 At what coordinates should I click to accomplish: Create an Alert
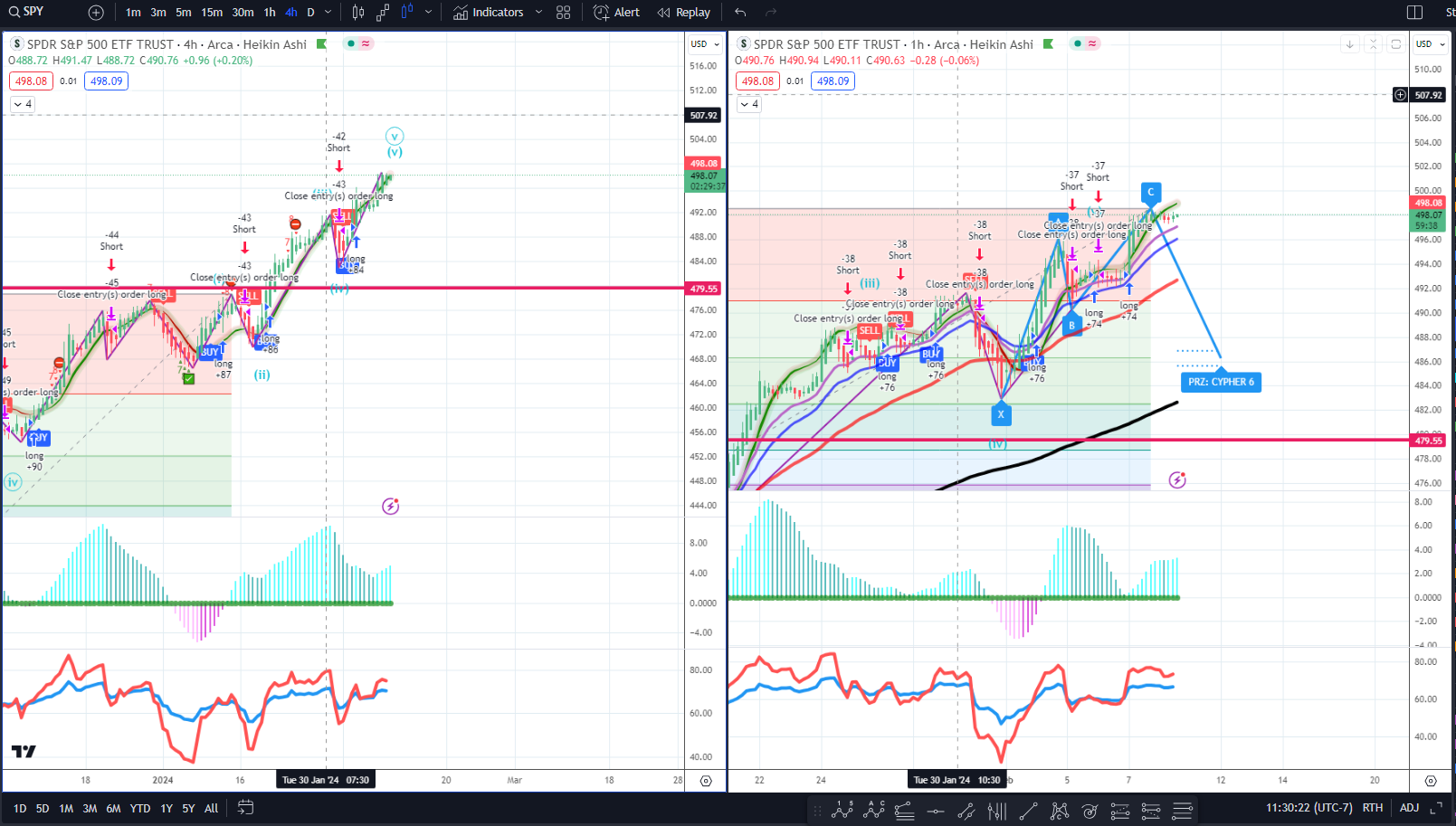point(616,13)
